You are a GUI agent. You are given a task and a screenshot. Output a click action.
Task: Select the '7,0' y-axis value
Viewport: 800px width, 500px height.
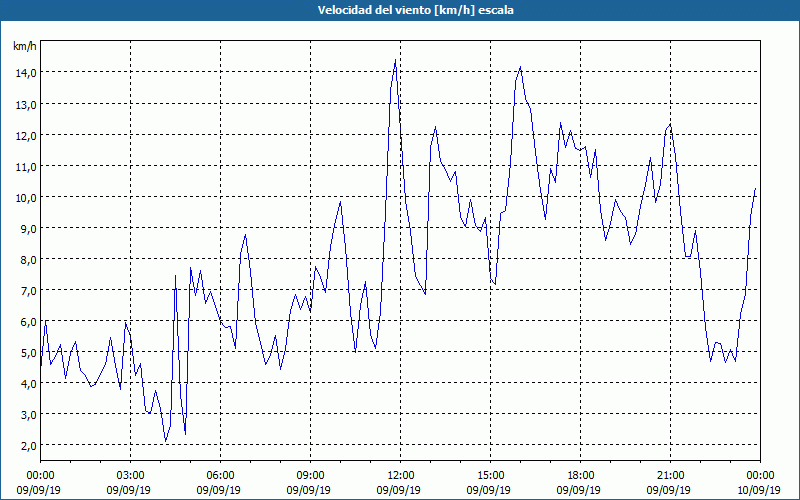pyautogui.click(x=28, y=291)
